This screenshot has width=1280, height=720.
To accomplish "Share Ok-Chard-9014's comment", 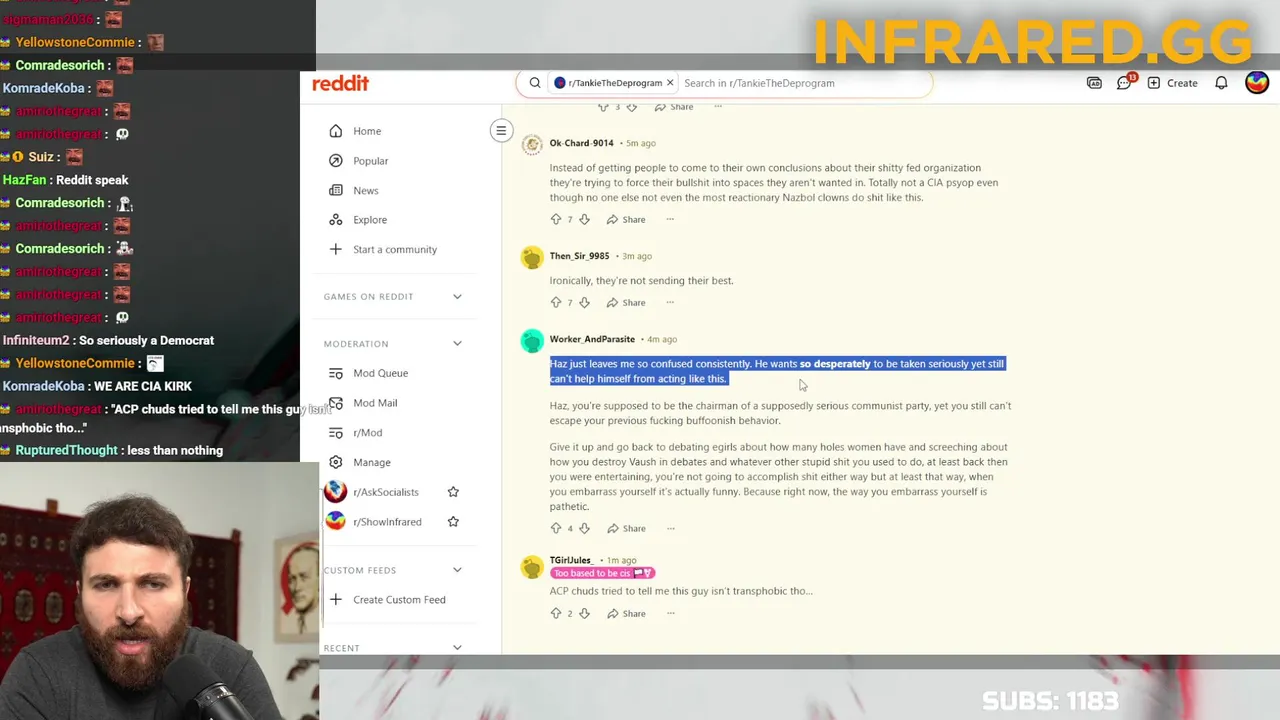I will [626, 219].
